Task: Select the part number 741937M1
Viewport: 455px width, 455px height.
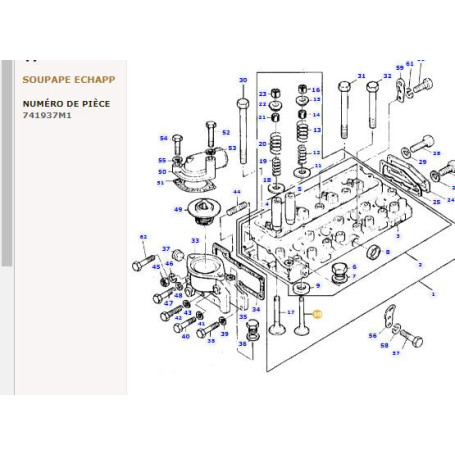Action: [x=47, y=115]
